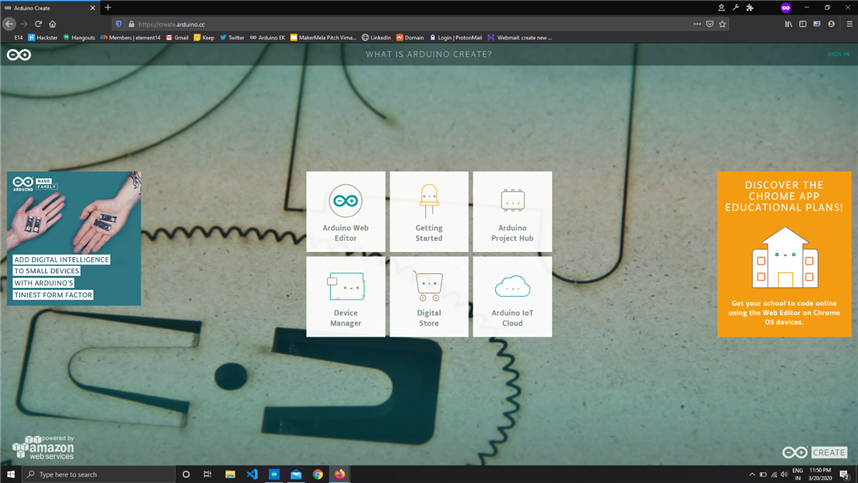Image resolution: width=858 pixels, height=483 pixels.
Task: Click the WHAT IS ARDUINO CREATE? heading link
Action: coord(428,54)
